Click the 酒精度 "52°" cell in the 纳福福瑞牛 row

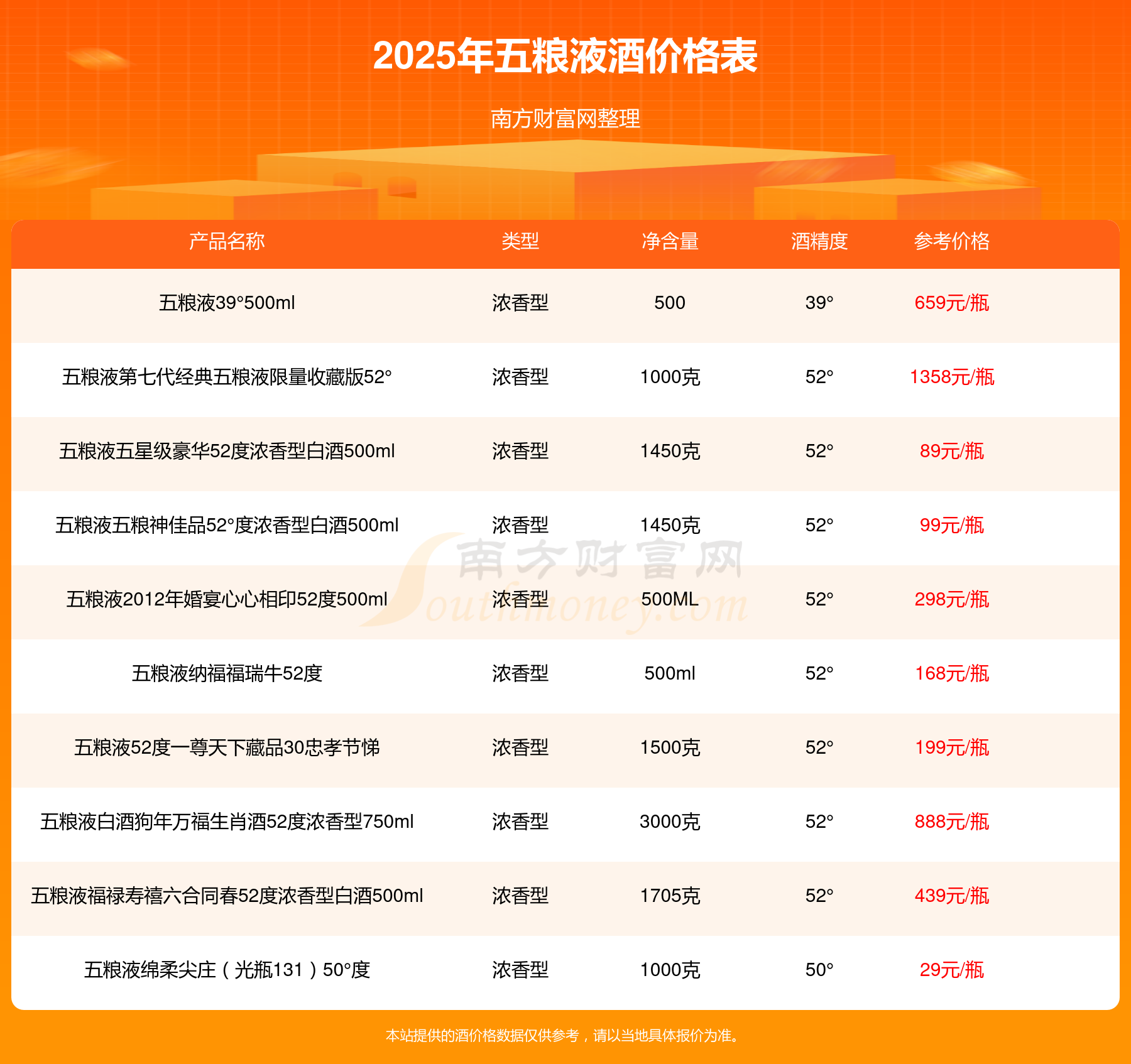pos(819,673)
